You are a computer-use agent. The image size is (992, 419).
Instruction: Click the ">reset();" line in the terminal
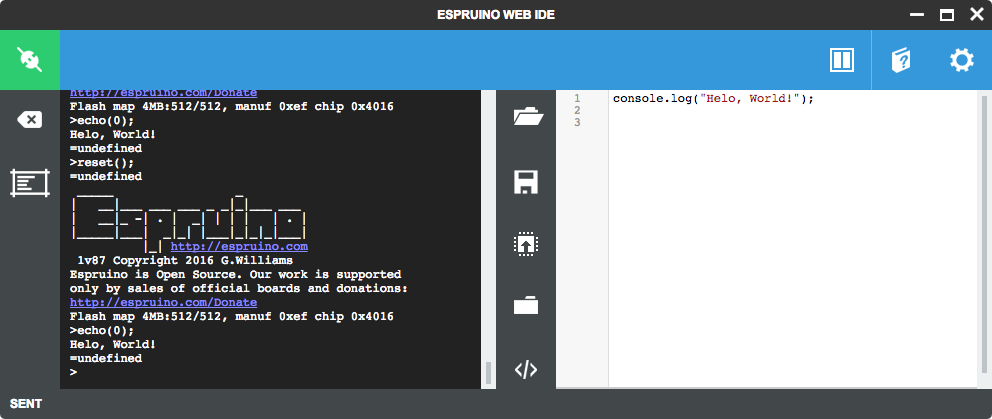102,163
